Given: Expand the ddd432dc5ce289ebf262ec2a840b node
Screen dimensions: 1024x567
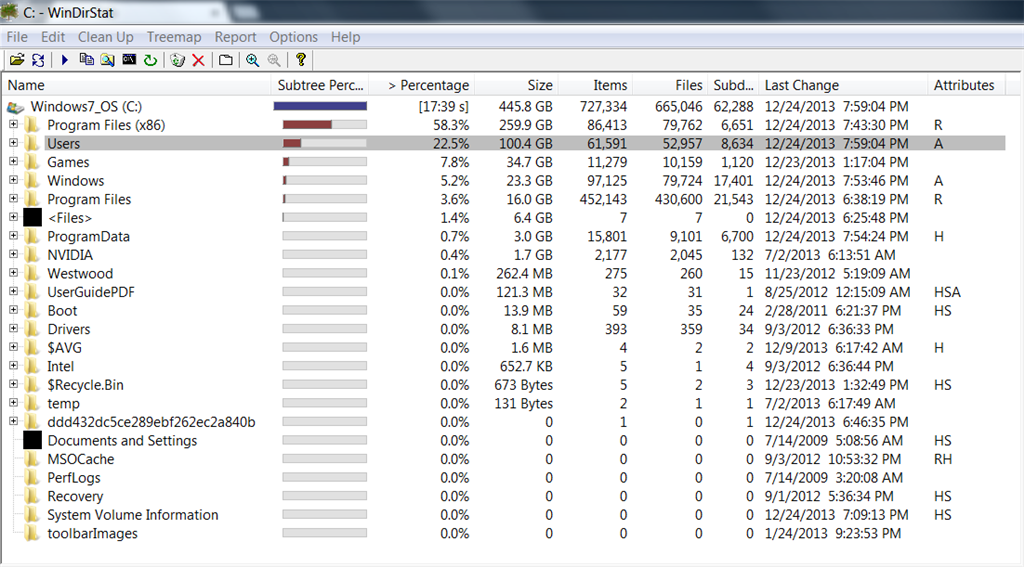Looking at the screenshot, I should point(14,421).
